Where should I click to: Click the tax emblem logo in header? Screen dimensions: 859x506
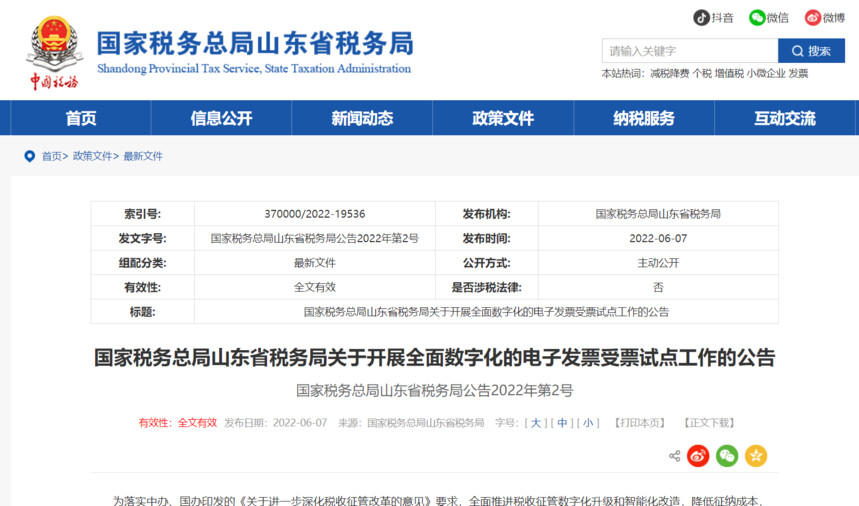pyautogui.click(x=54, y=52)
